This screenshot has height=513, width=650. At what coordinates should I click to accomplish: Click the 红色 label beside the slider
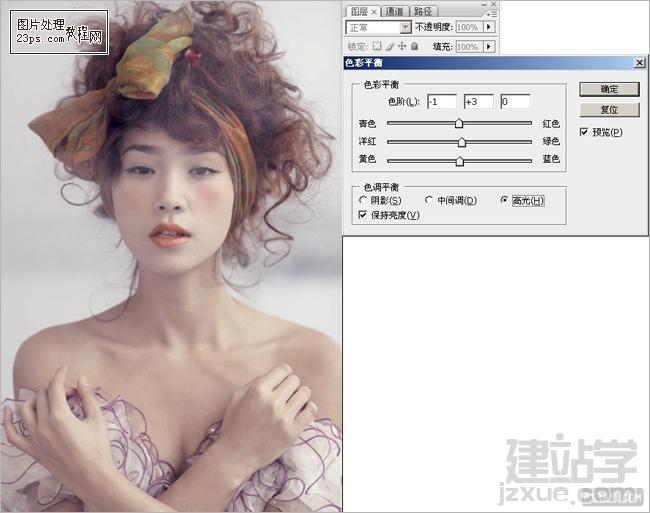tap(551, 123)
